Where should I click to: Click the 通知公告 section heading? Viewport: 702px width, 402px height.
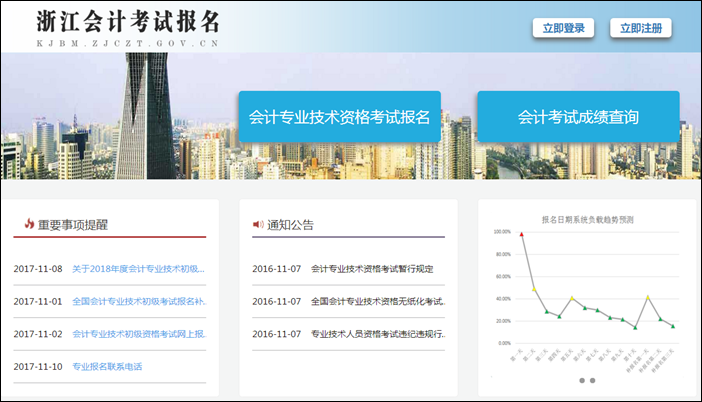pos(290,225)
